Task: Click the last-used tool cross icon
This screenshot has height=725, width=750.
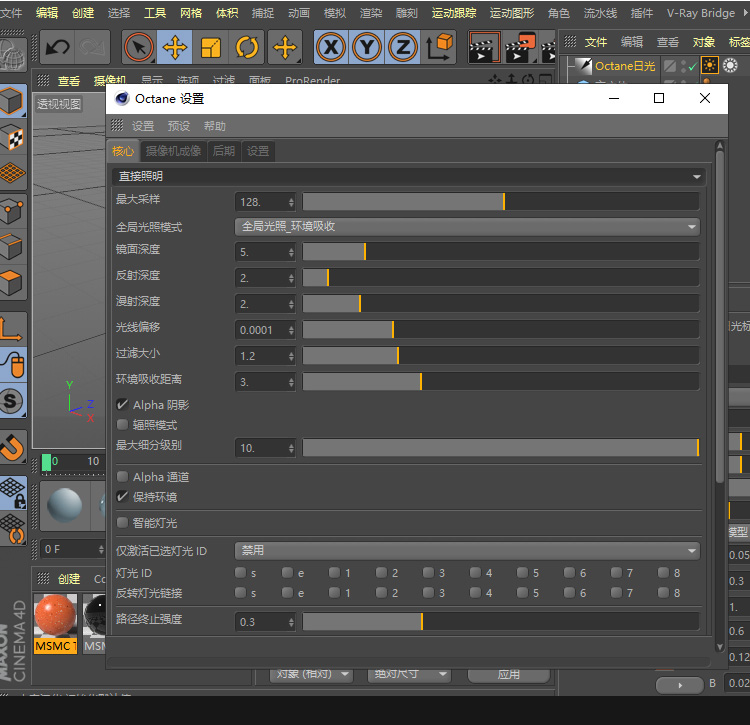Action: (x=285, y=47)
